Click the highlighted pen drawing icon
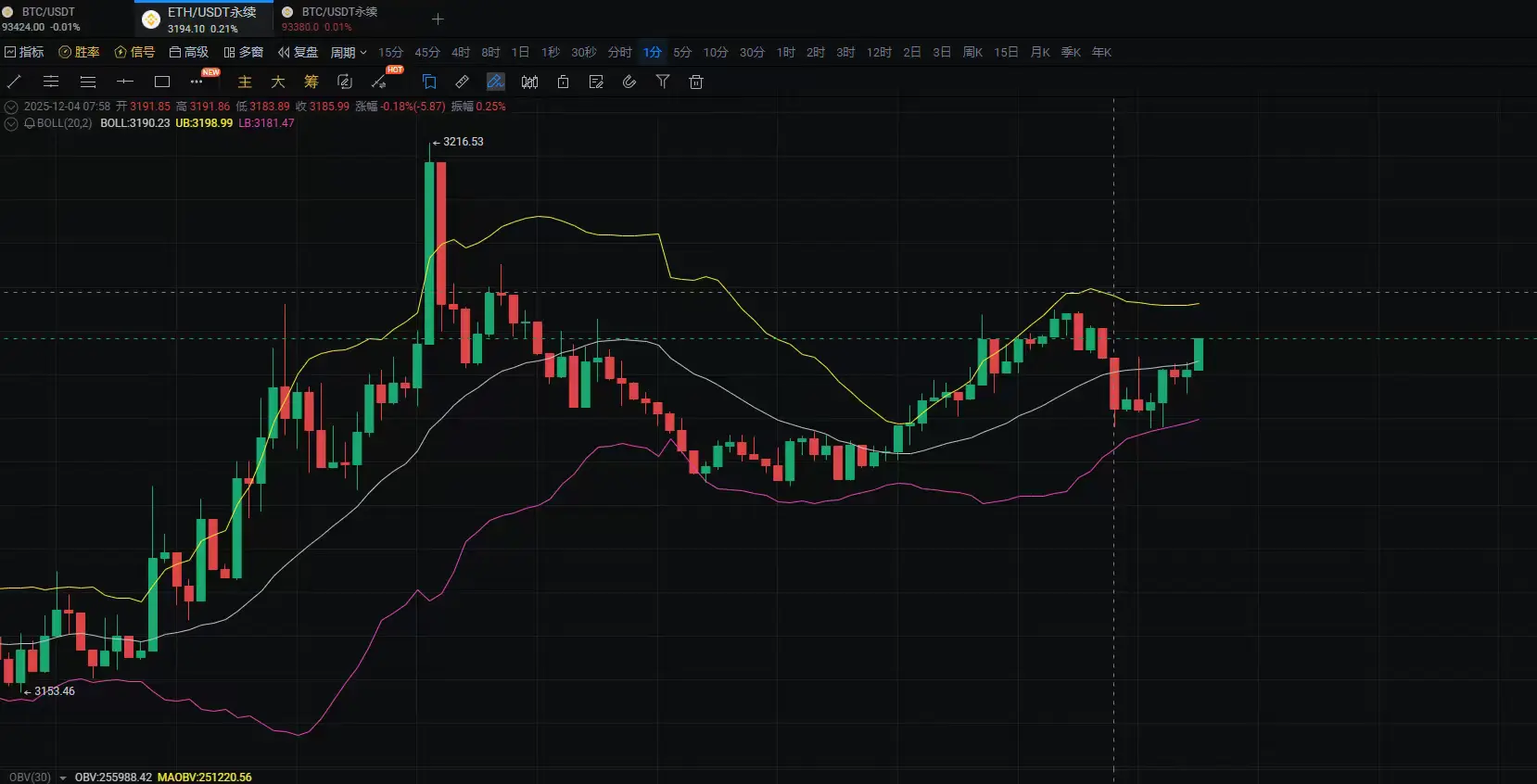Screen dimensions: 1537x784 click(x=496, y=82)
